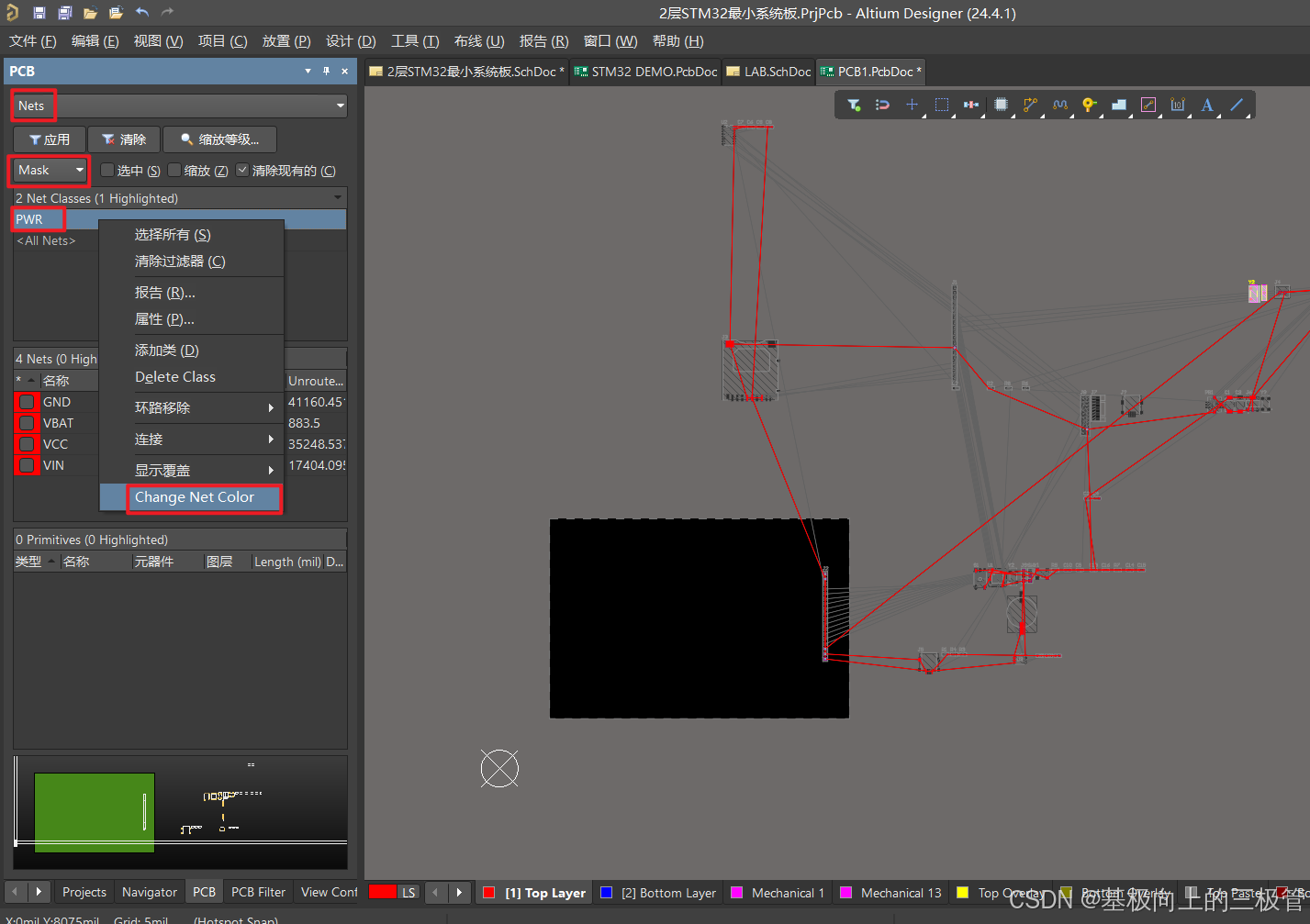Choose Change Net Color from context menu
The height and width of the screenshot is (924, 1310).
click(194, 496)
